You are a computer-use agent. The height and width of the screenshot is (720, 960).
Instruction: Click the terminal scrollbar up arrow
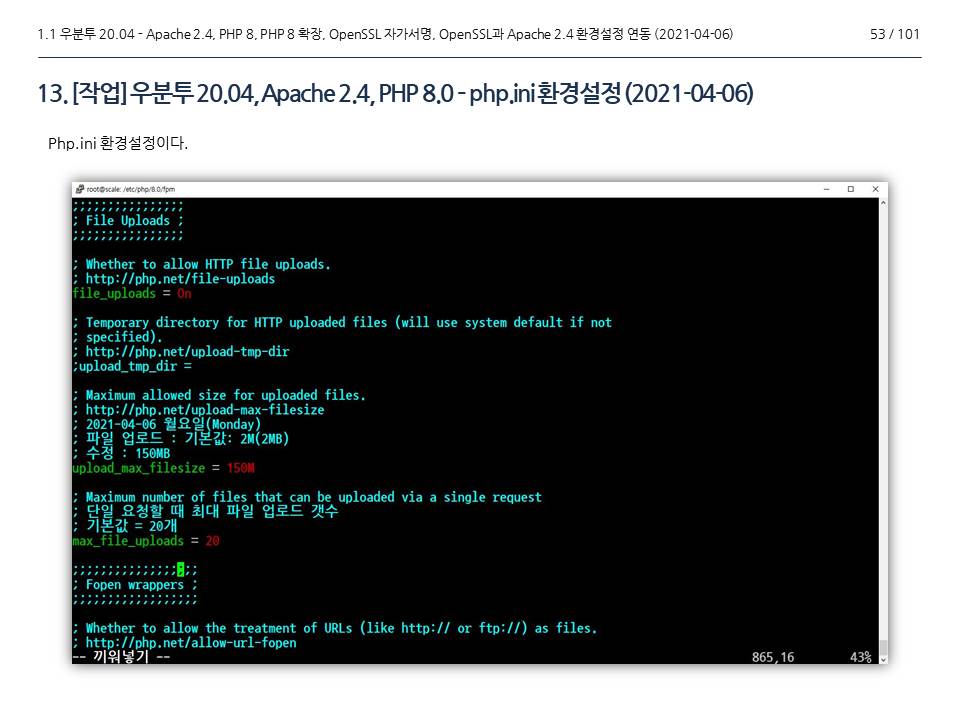pos(883,203)
